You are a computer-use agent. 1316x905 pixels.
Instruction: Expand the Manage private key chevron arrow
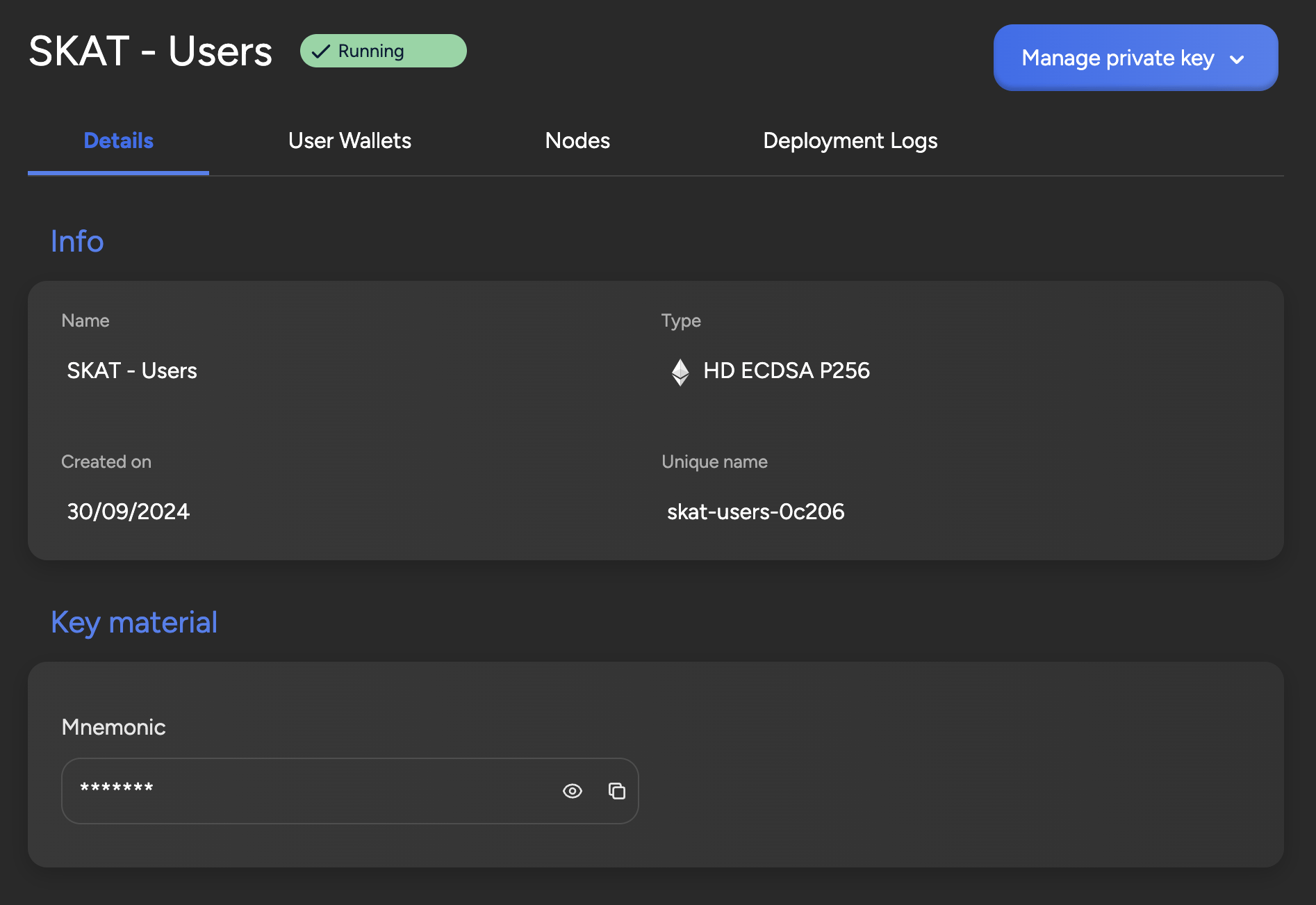click(1237, 59)
